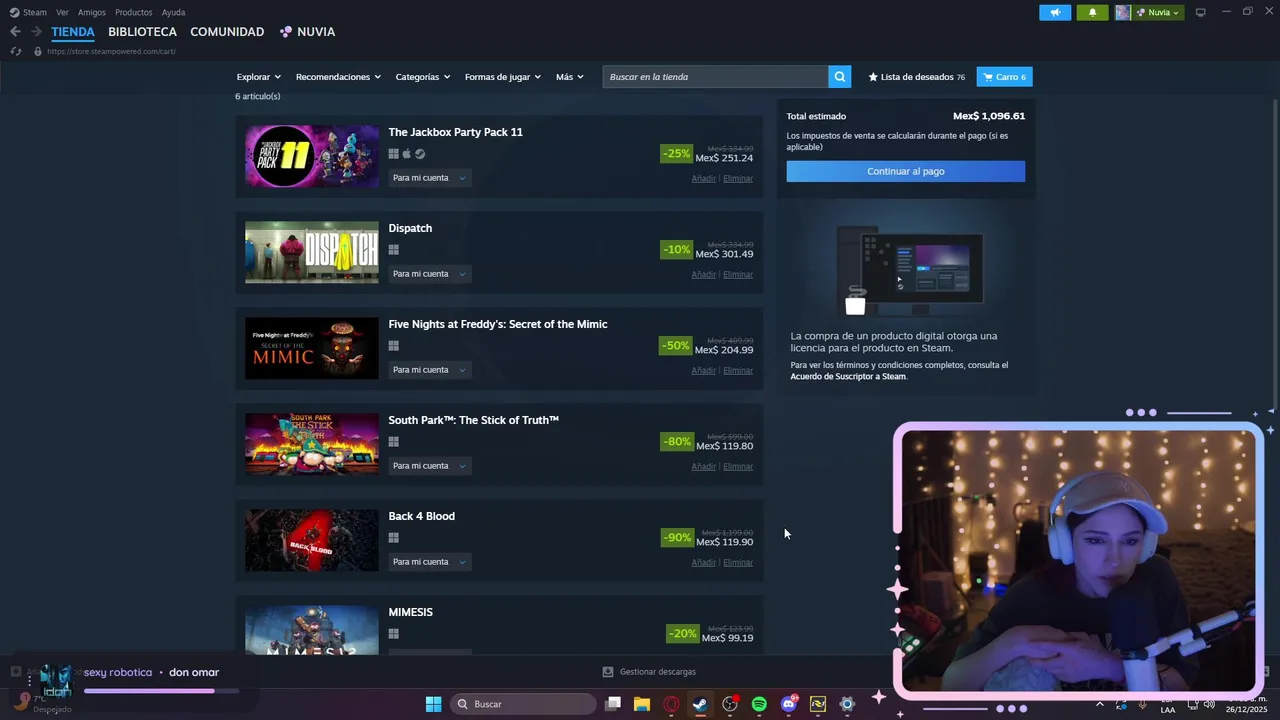Open Spotify from the taskbar
1280x720 pixels.
[759, 704]
